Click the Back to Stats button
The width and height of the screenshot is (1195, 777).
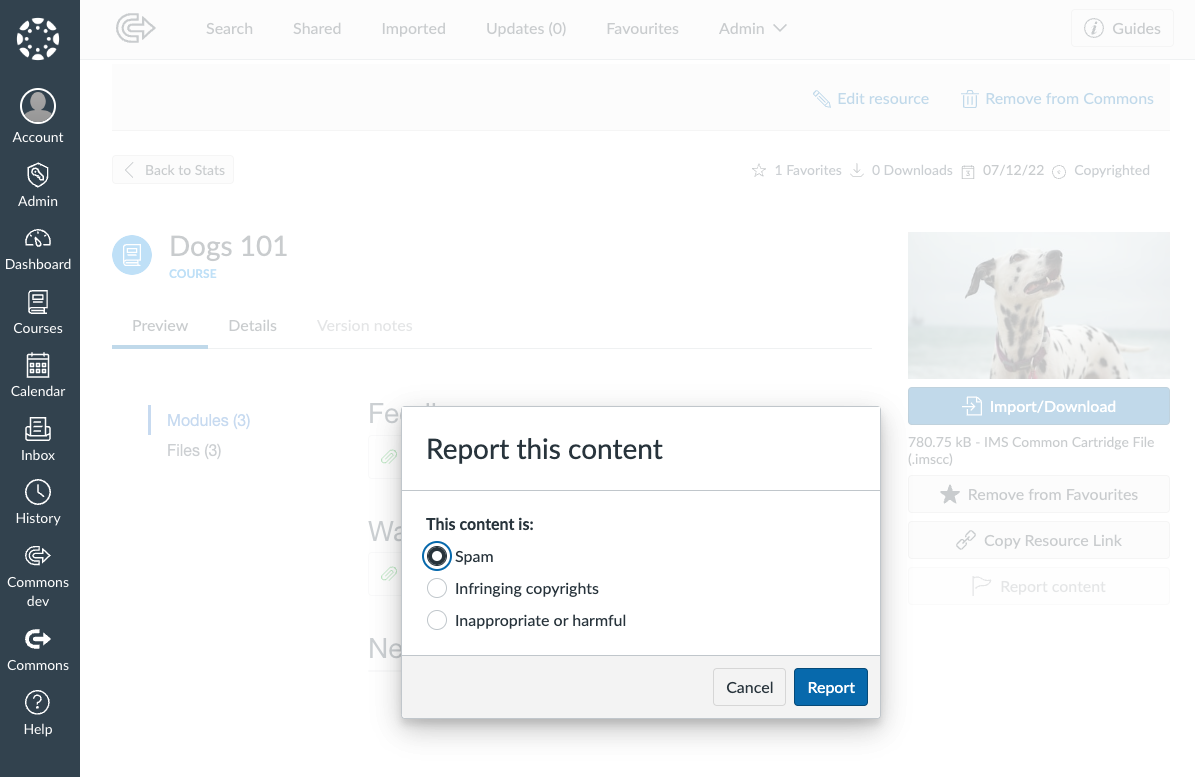click(173, 170)
